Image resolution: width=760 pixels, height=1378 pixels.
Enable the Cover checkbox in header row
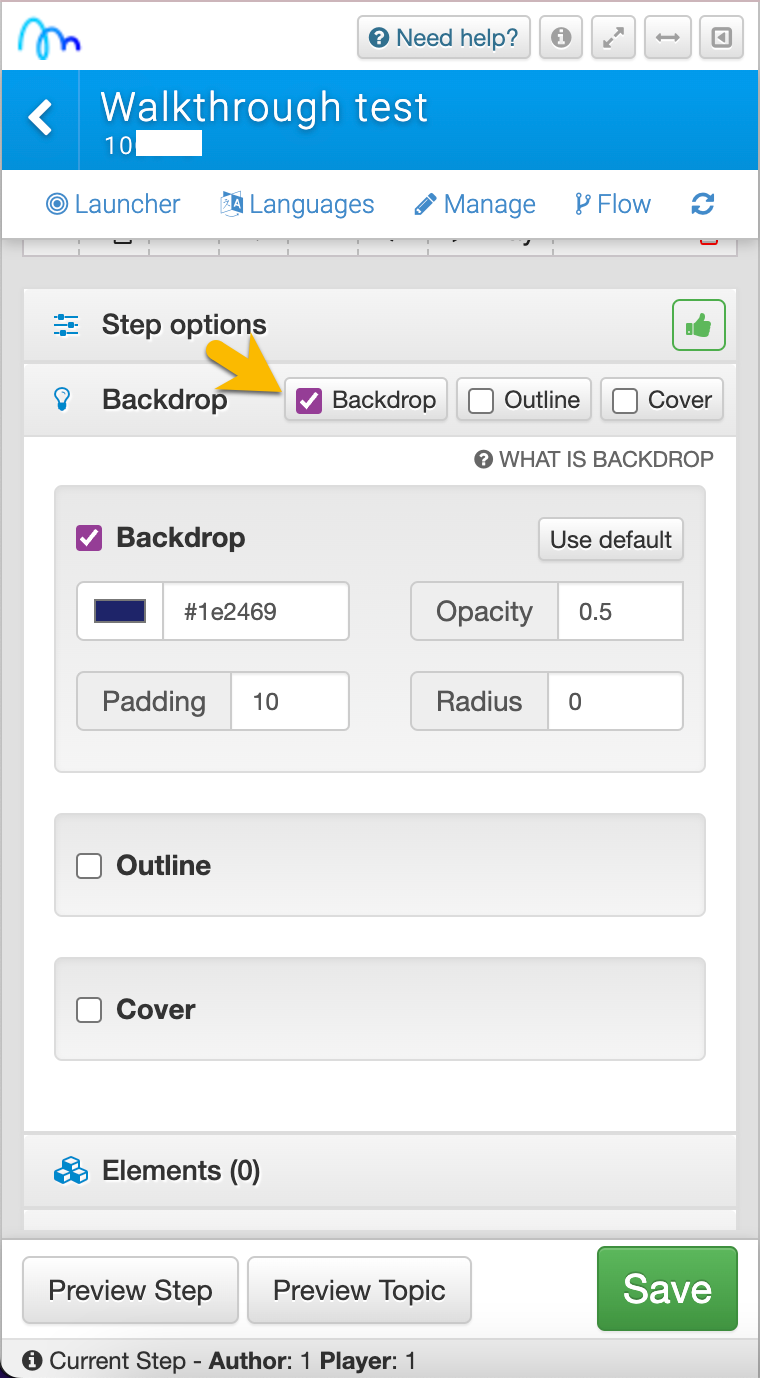coord(626,401)
